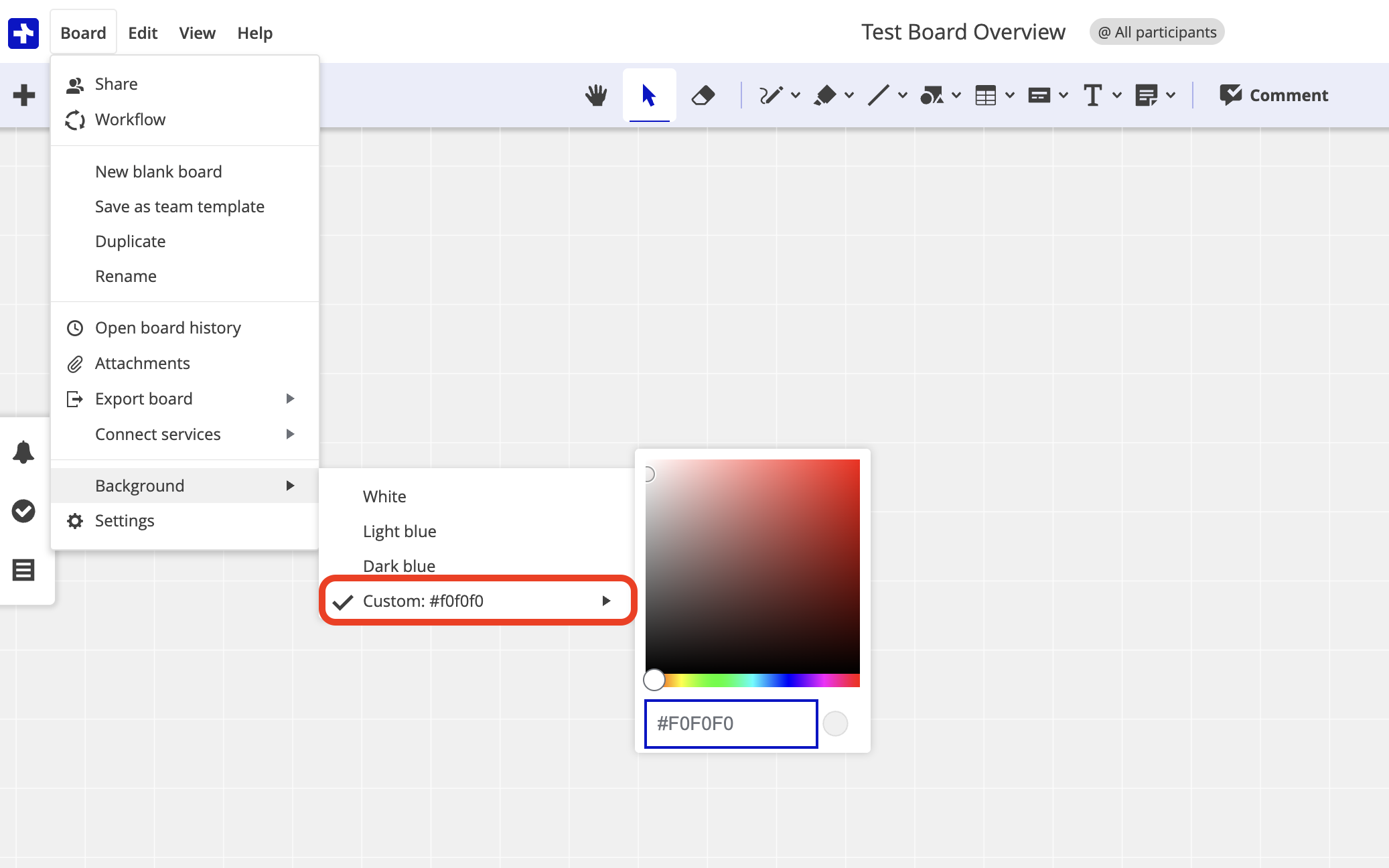1389x868 pixels.
Task: Click the table tool icon
Action: coord(985,95)
